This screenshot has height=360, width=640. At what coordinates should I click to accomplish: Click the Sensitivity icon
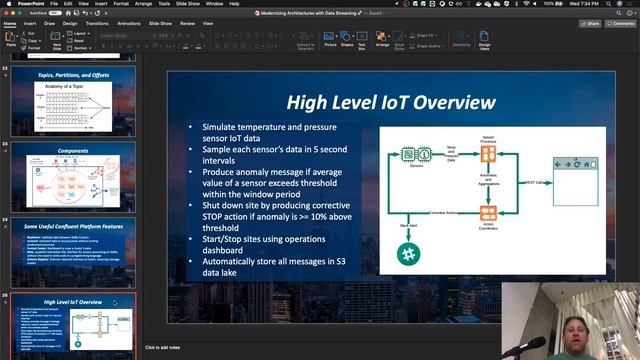(x=461, y=36)
